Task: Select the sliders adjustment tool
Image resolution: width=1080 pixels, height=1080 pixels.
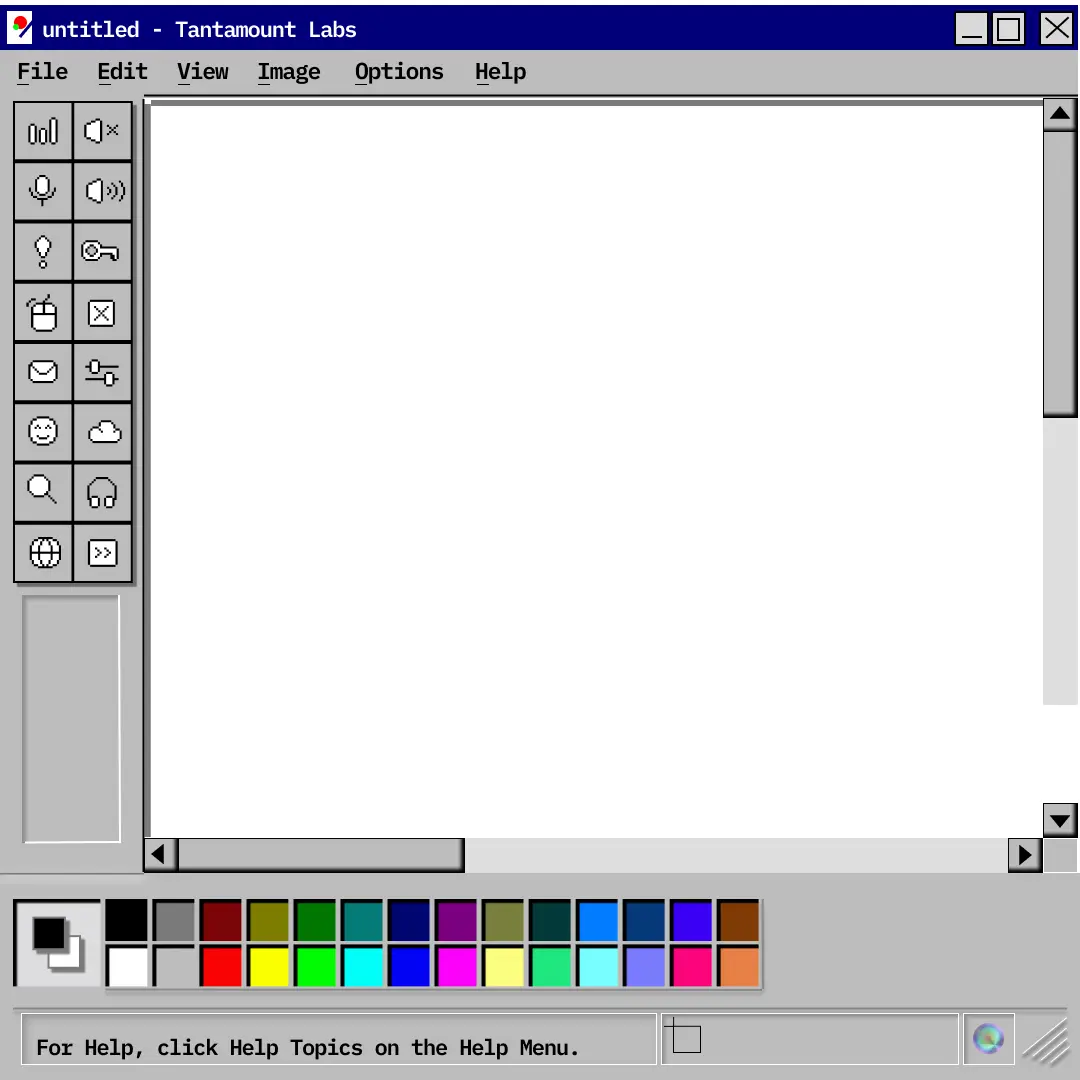Action: [102, 372]
